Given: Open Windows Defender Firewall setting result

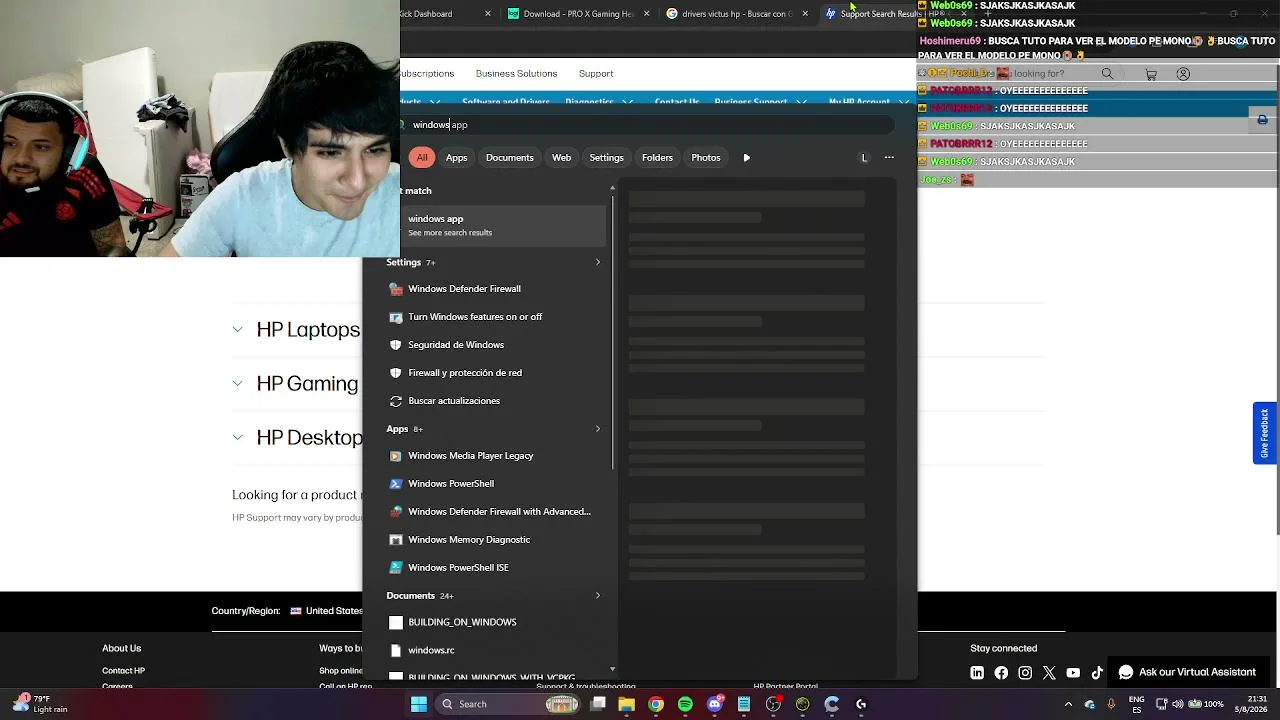Looking at the screenshot, I should [x=497, y=289].
